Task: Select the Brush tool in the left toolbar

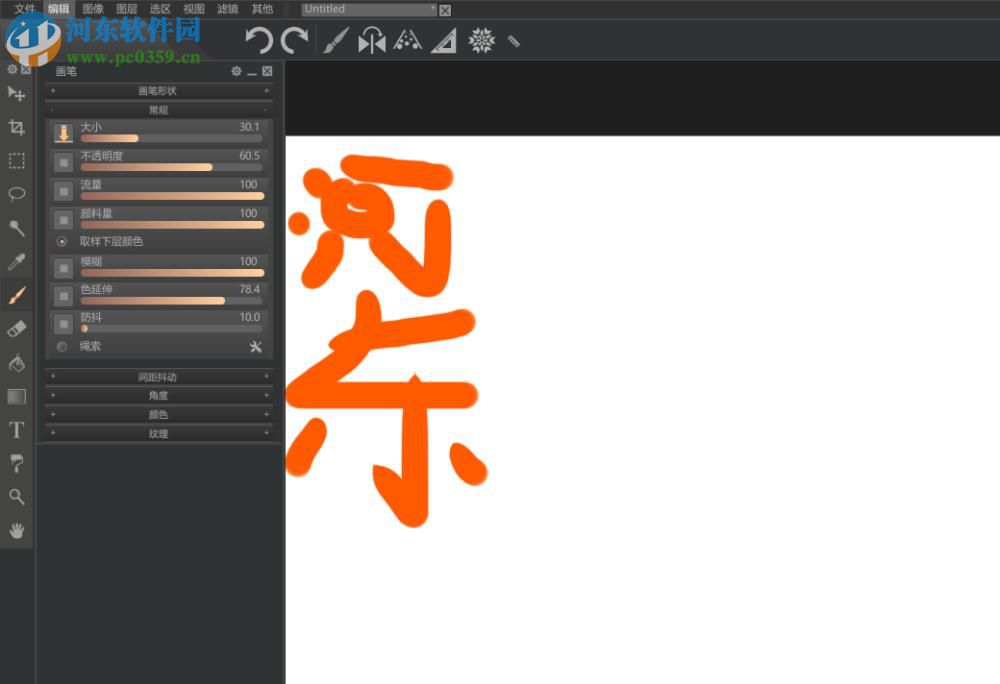Action: click(16, 295)
